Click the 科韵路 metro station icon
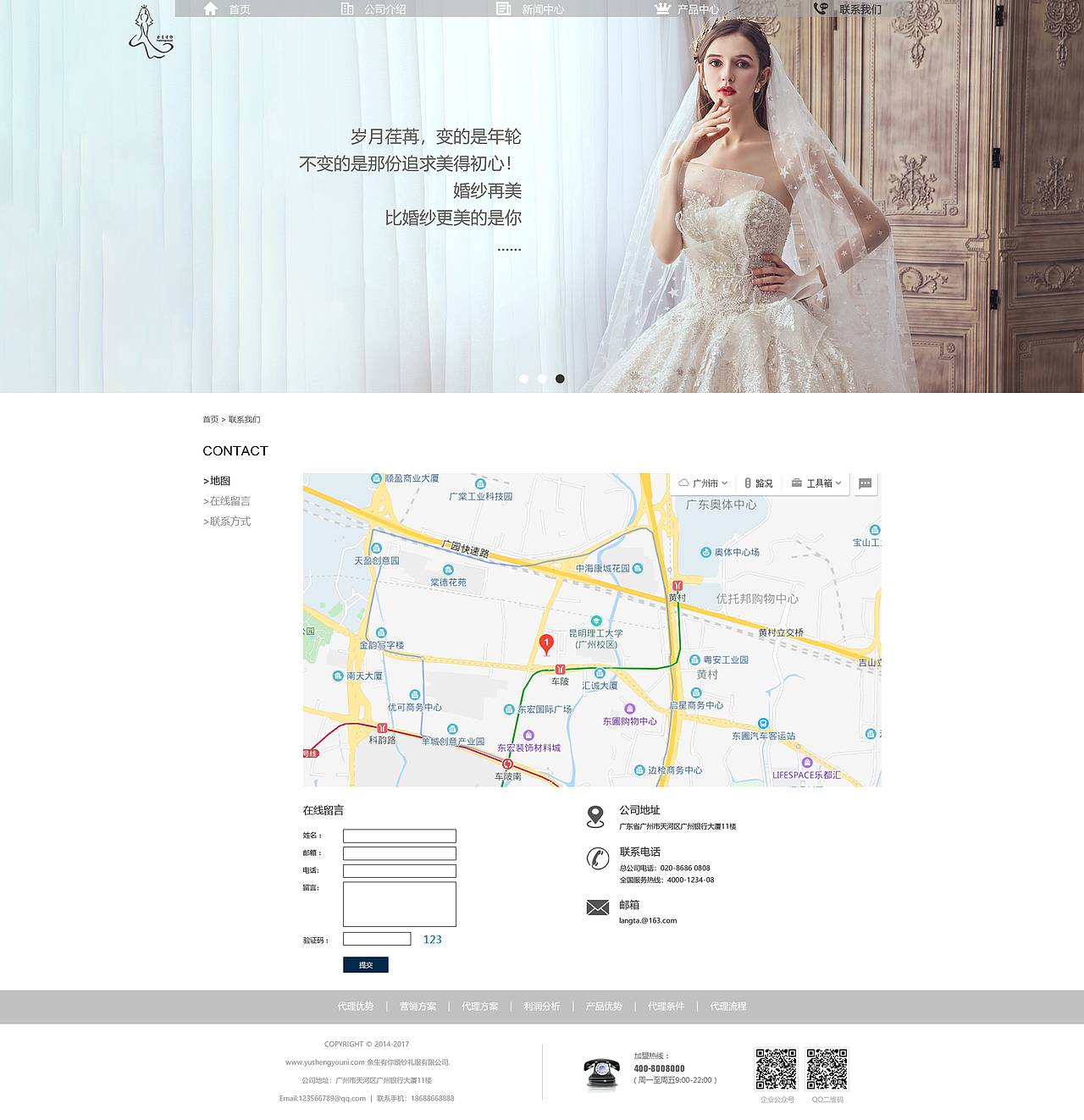Viewport: 1084px width, 1120px height. tap(382, 728)
